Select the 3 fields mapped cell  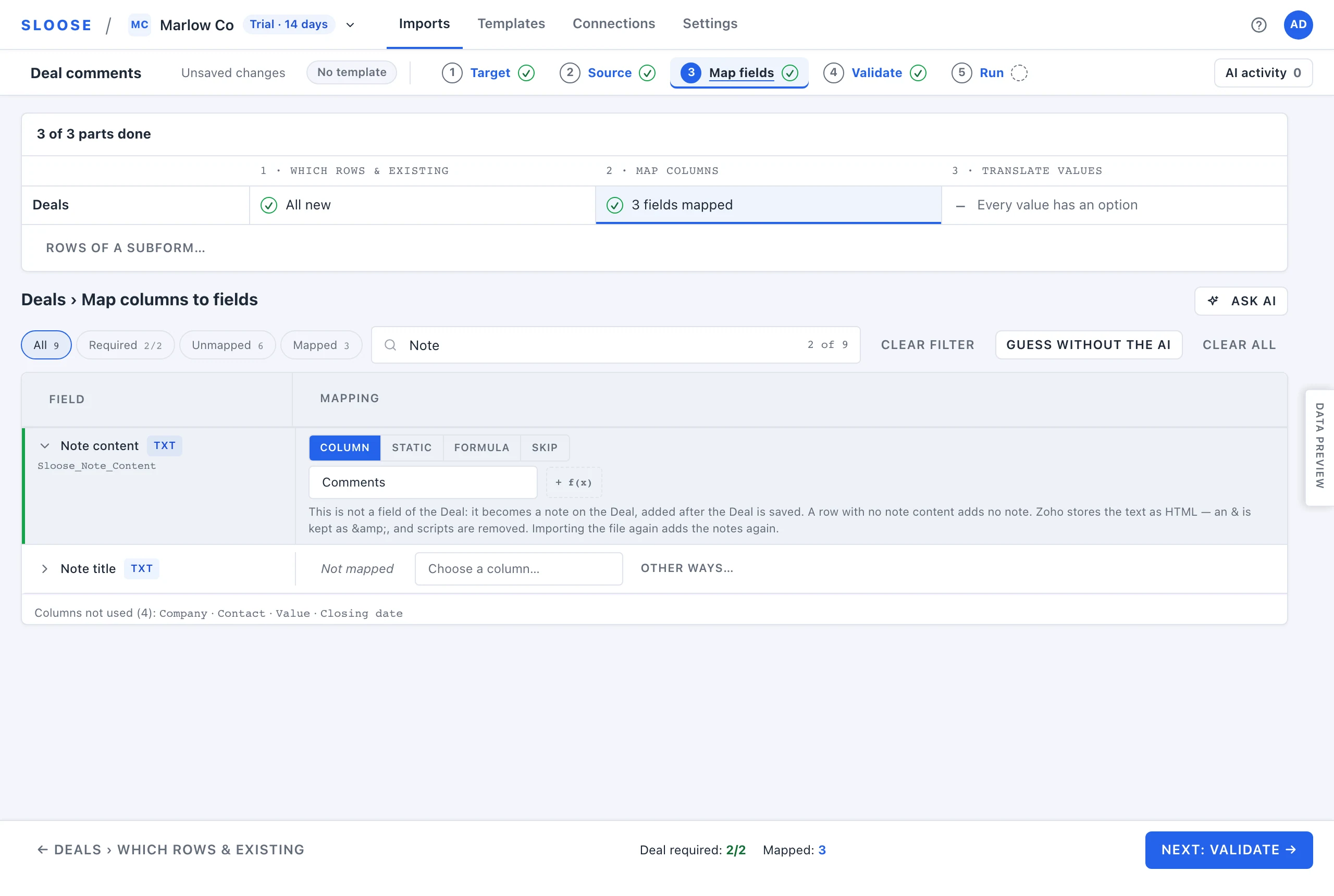768,205
